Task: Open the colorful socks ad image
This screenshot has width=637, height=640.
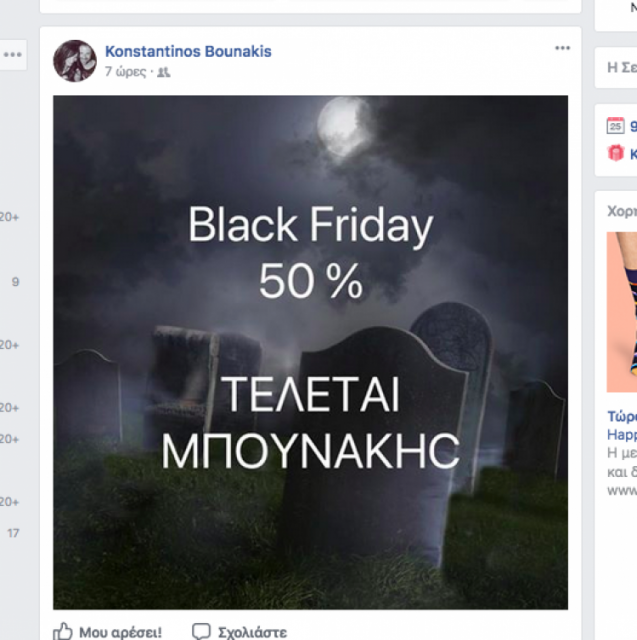Action: [621, 312]
